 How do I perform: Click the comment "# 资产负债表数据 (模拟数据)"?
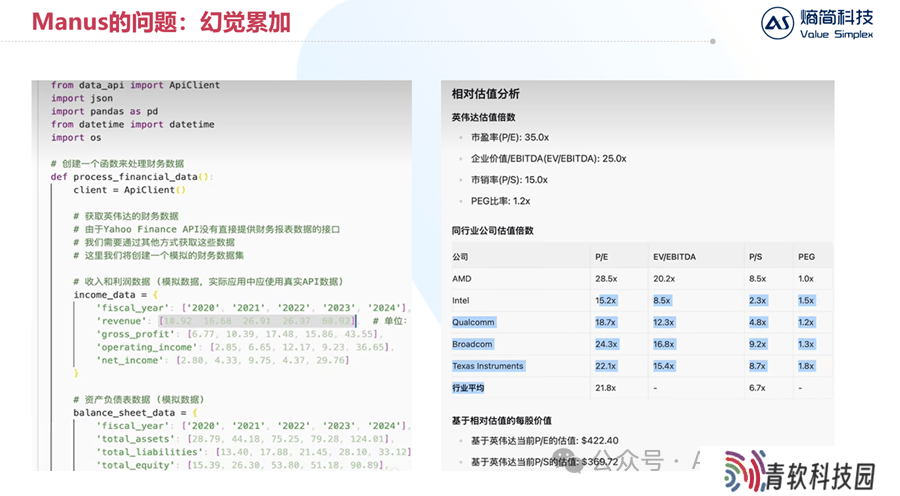click(x=138, y=400)
